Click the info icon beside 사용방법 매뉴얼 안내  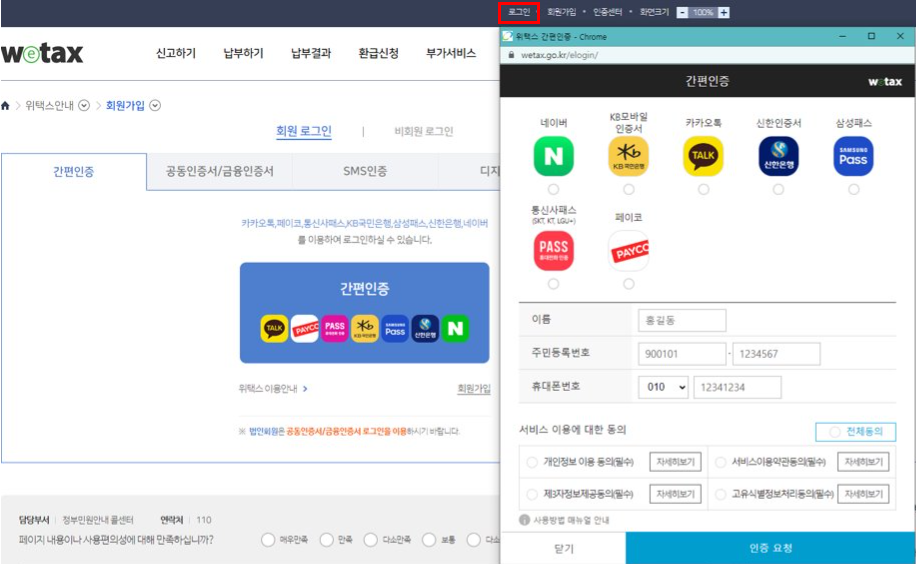[x=524, y=520]
